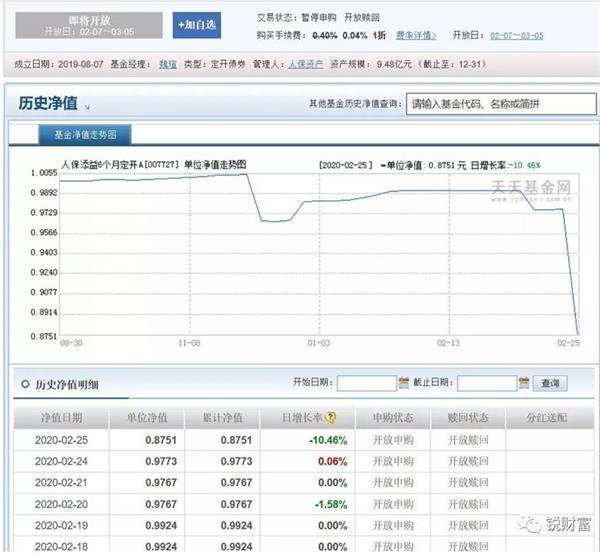Click the 查询 query button

[550, 383]
